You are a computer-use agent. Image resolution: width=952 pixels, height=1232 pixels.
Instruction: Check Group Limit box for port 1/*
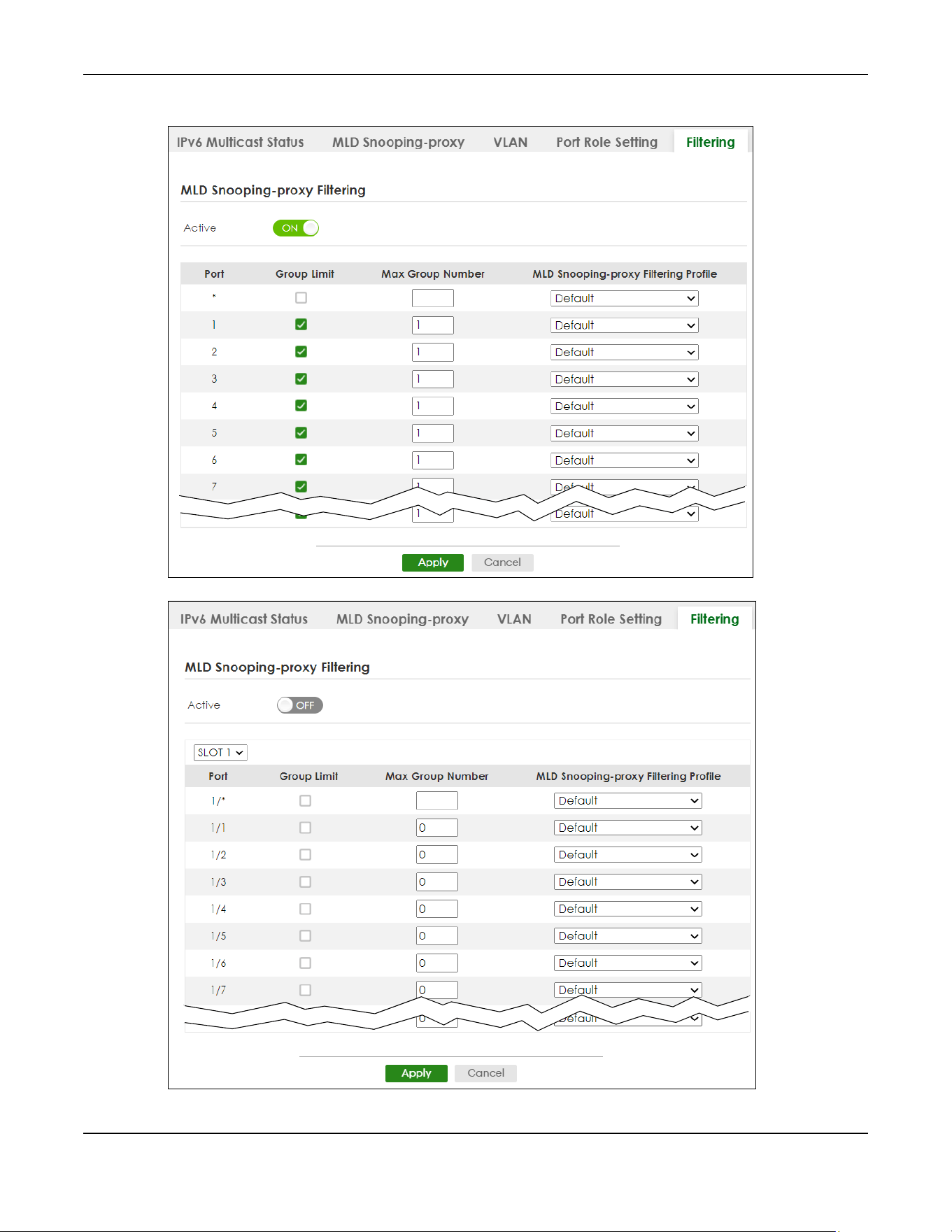coord(305,800)
